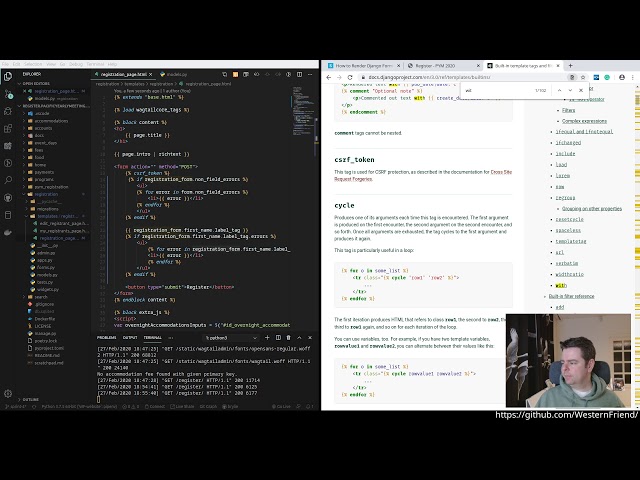Click the Split Editor icon

coord(300,74)
